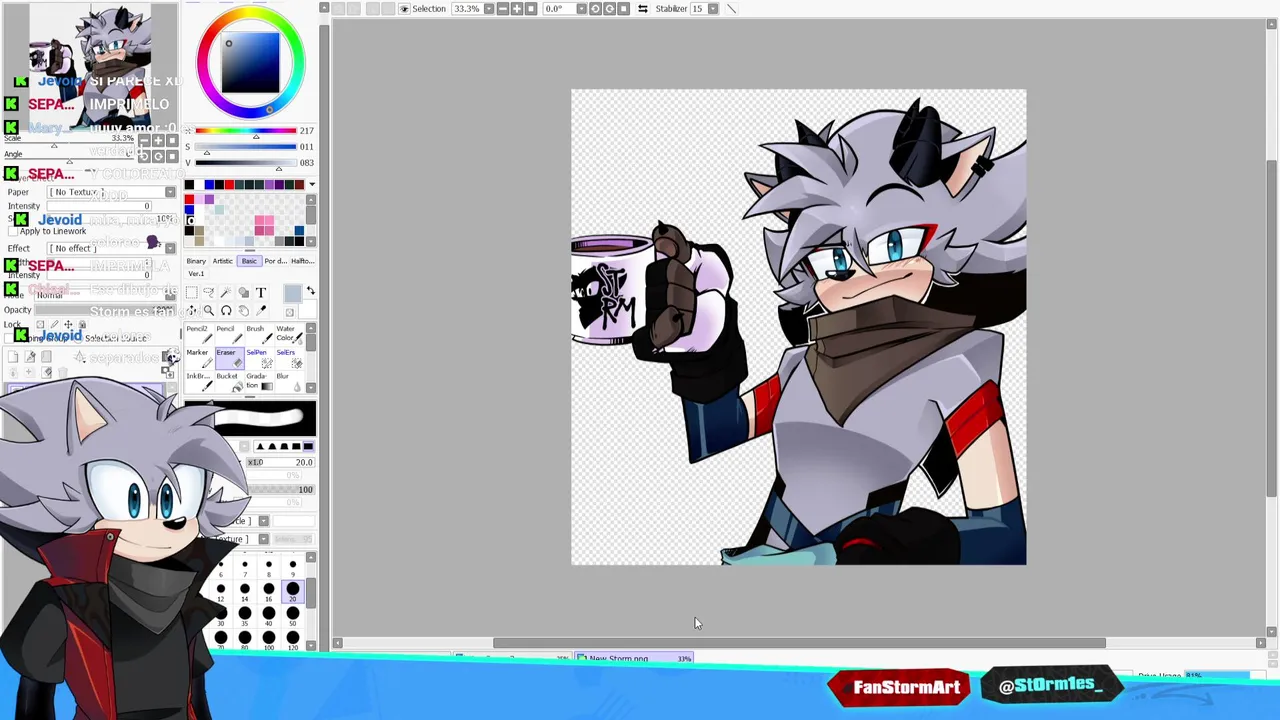Viewport: 1280px width, 720px height.
Task: Swap foreground and background colors
Action: click(311, 290)
